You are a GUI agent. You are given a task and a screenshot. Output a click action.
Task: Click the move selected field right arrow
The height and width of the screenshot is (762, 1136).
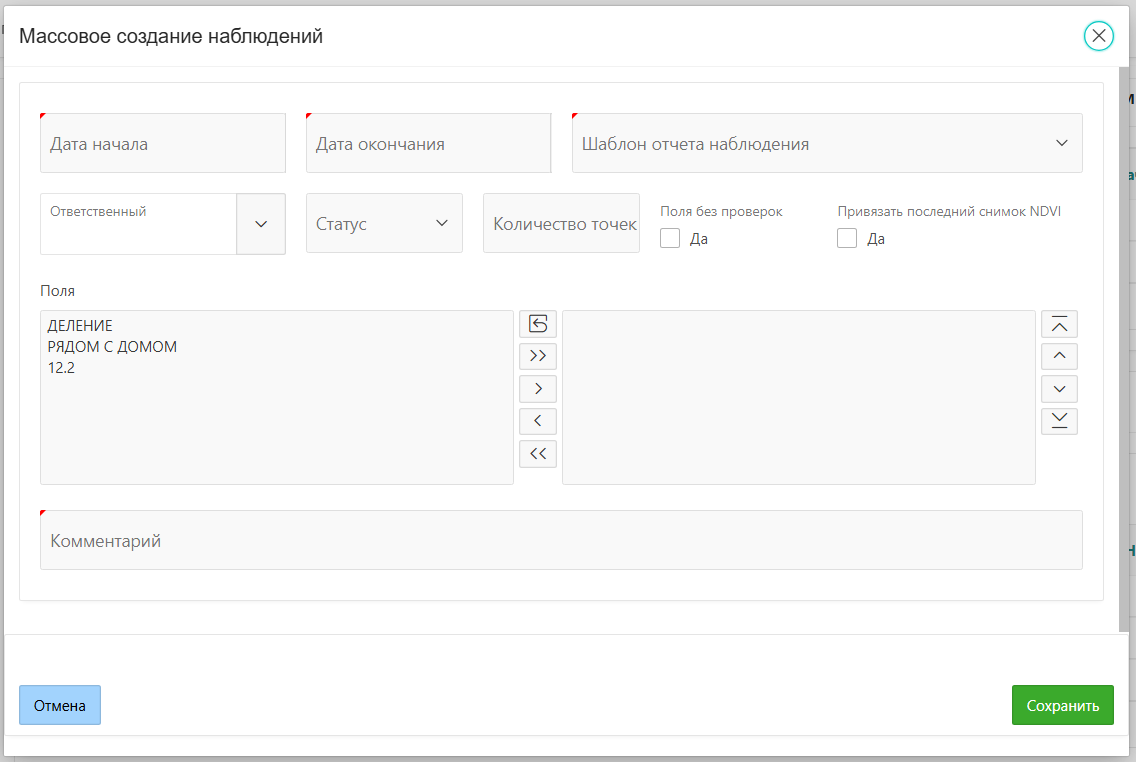click(538, 389)
